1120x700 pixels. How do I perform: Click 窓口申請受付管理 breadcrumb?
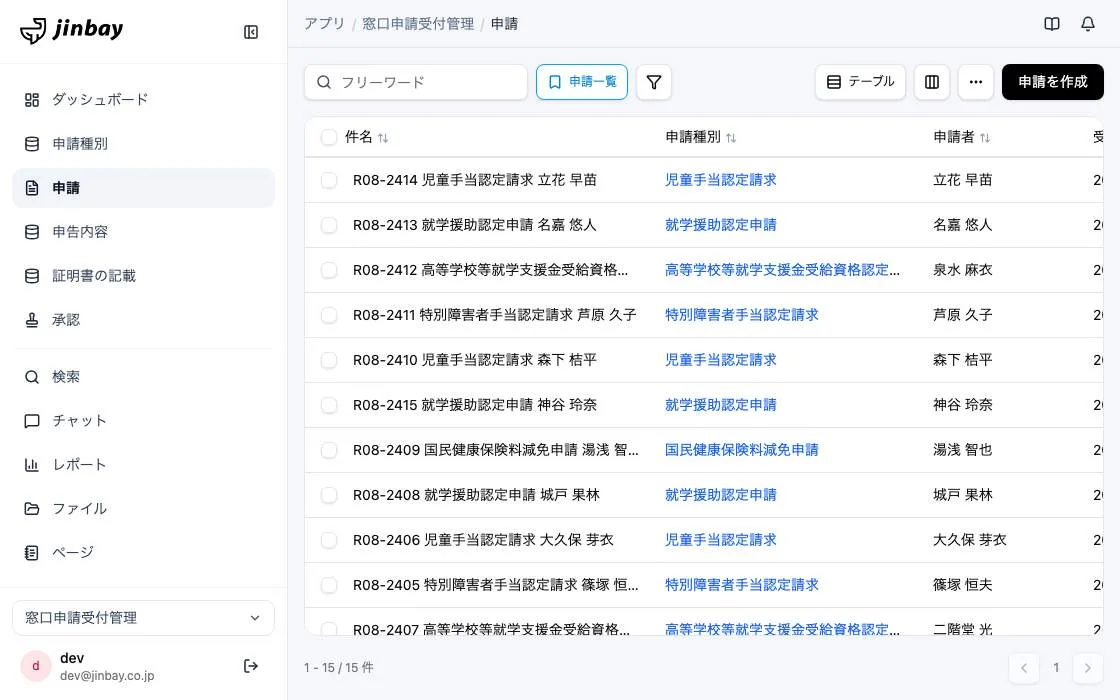pyautogui.click(x=418, y=24)
